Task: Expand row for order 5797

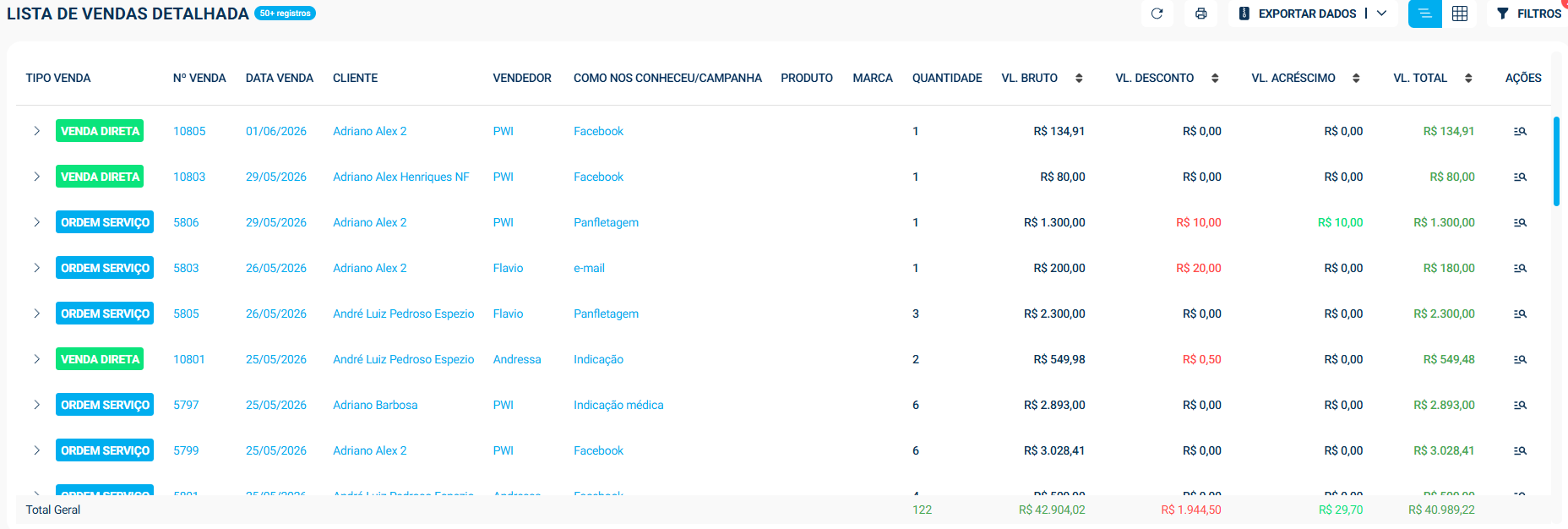Action: 36,405
